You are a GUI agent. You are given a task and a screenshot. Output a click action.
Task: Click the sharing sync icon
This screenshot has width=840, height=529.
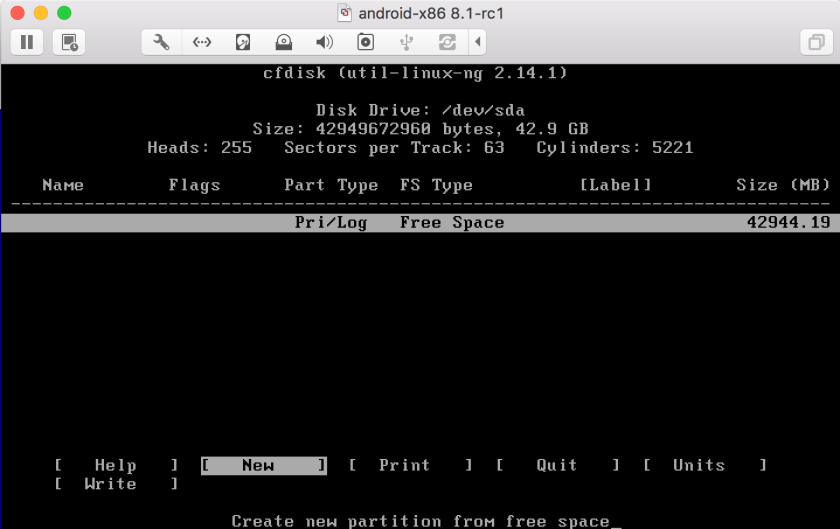click(447, 42)
